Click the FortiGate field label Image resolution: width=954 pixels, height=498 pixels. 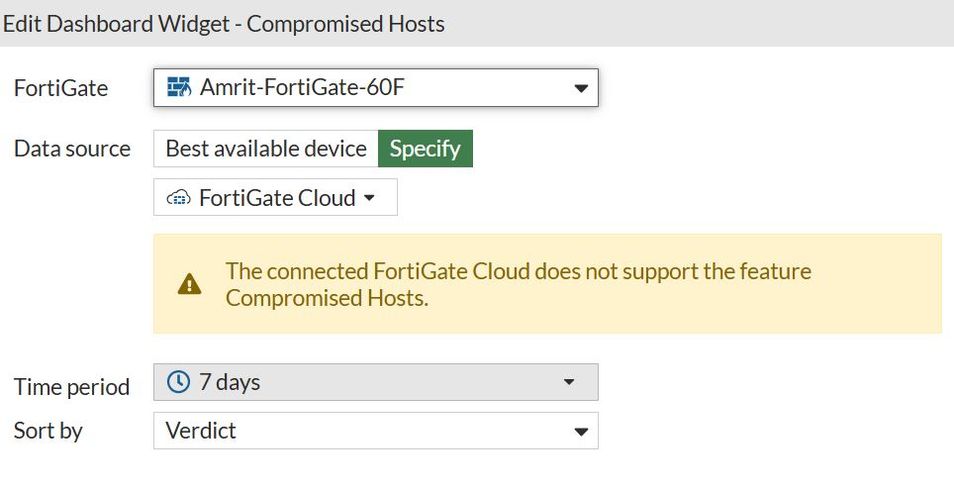point(61,88)
